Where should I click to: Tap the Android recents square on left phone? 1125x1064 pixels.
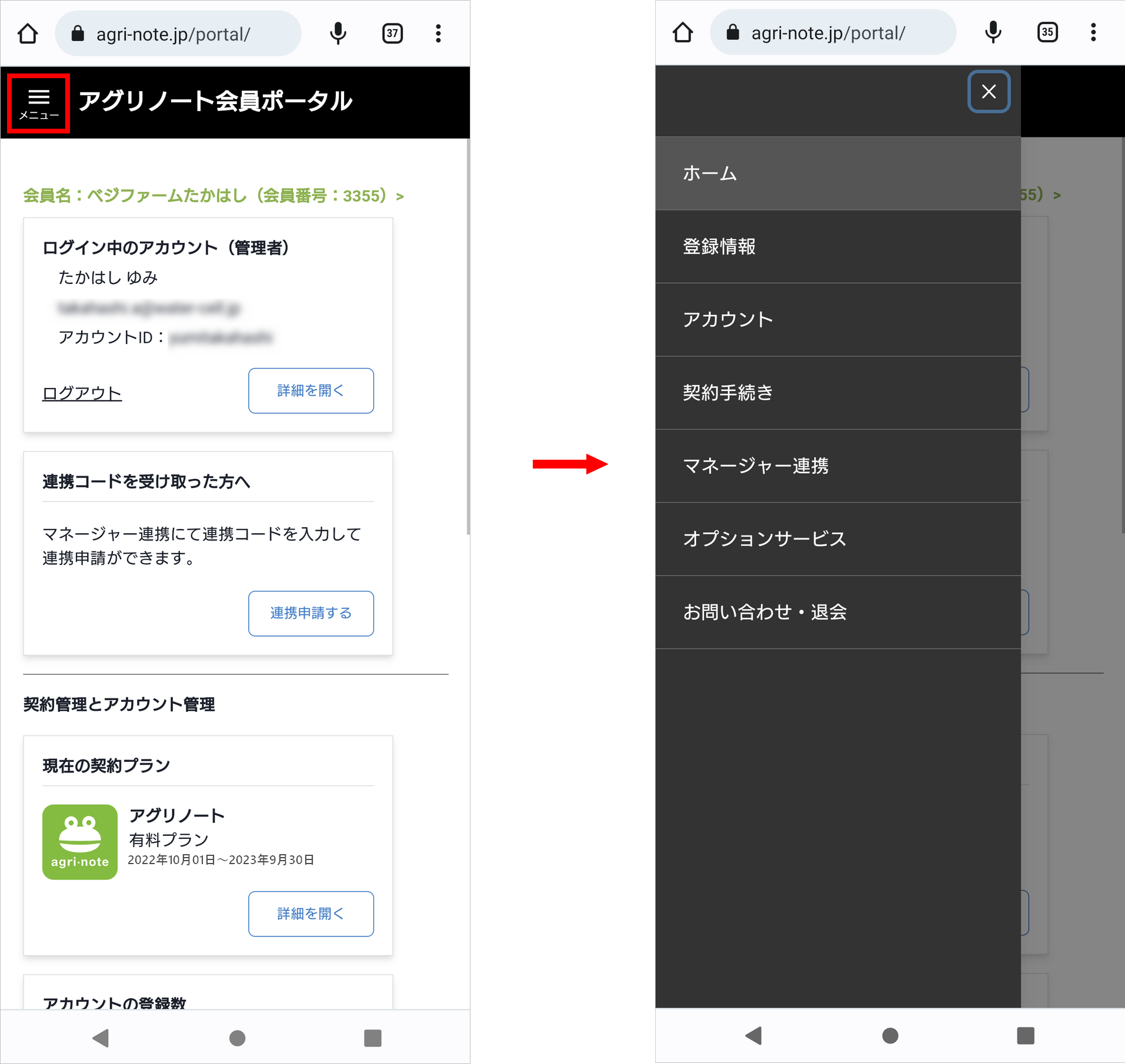coord(373,1038)
